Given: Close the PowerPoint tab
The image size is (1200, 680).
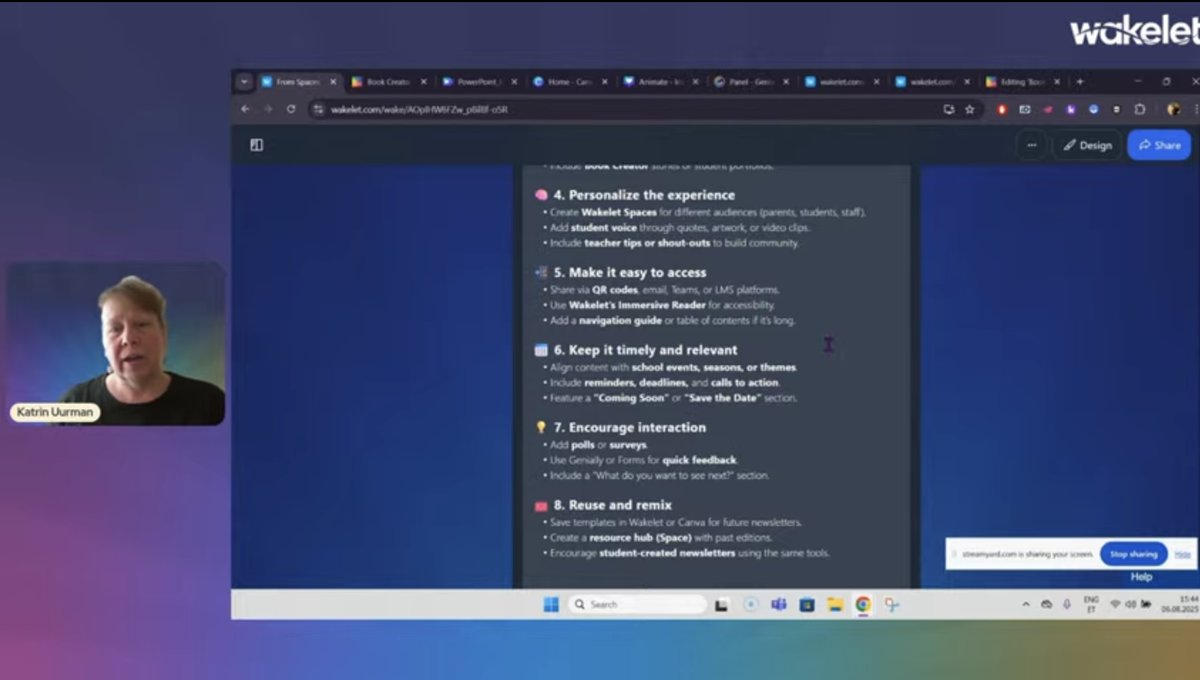Looking at the screenshot, I should [514, 82].
